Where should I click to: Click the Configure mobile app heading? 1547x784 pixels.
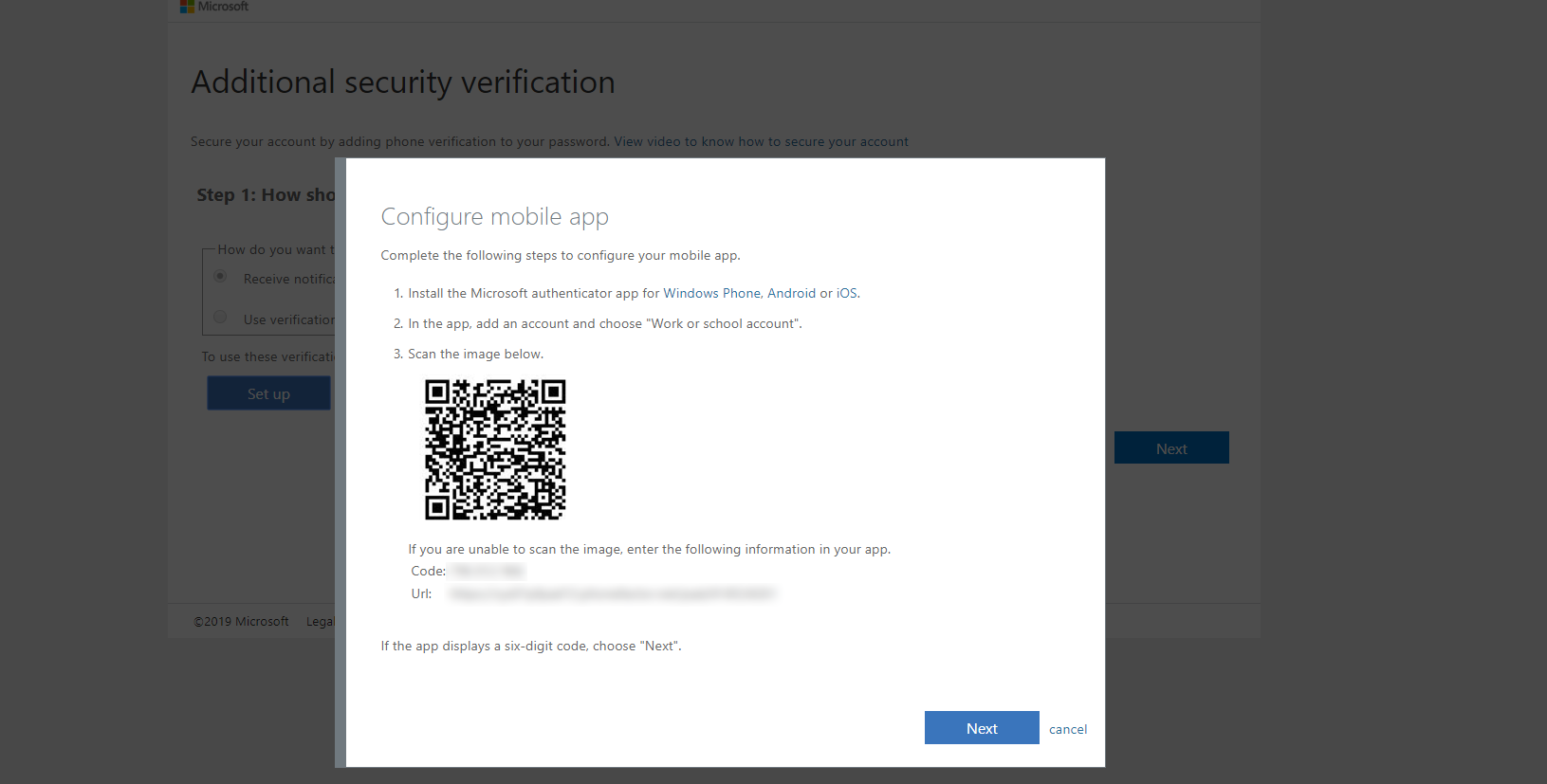tap(494, 217)
